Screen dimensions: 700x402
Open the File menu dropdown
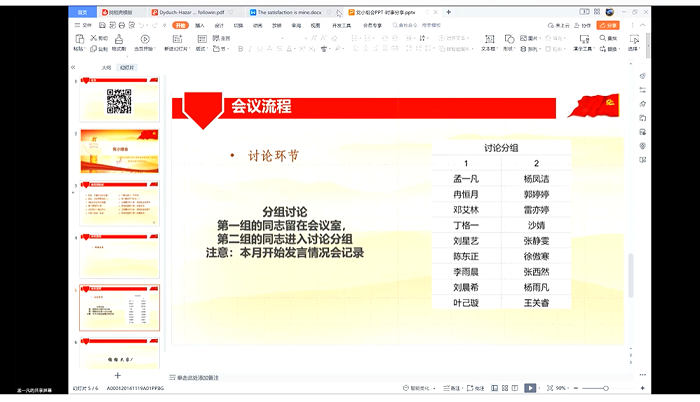[85, 24]
